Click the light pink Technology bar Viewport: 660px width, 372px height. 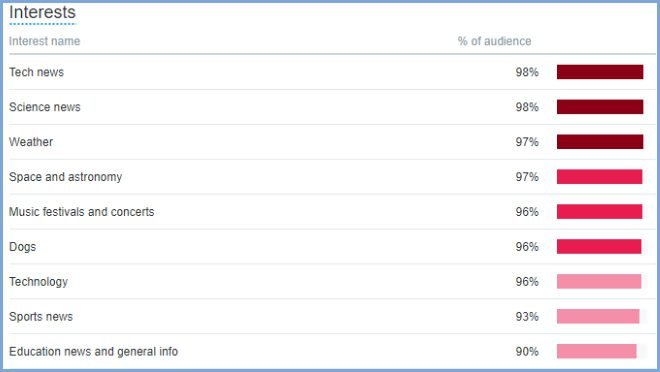(x=599, y=282)
